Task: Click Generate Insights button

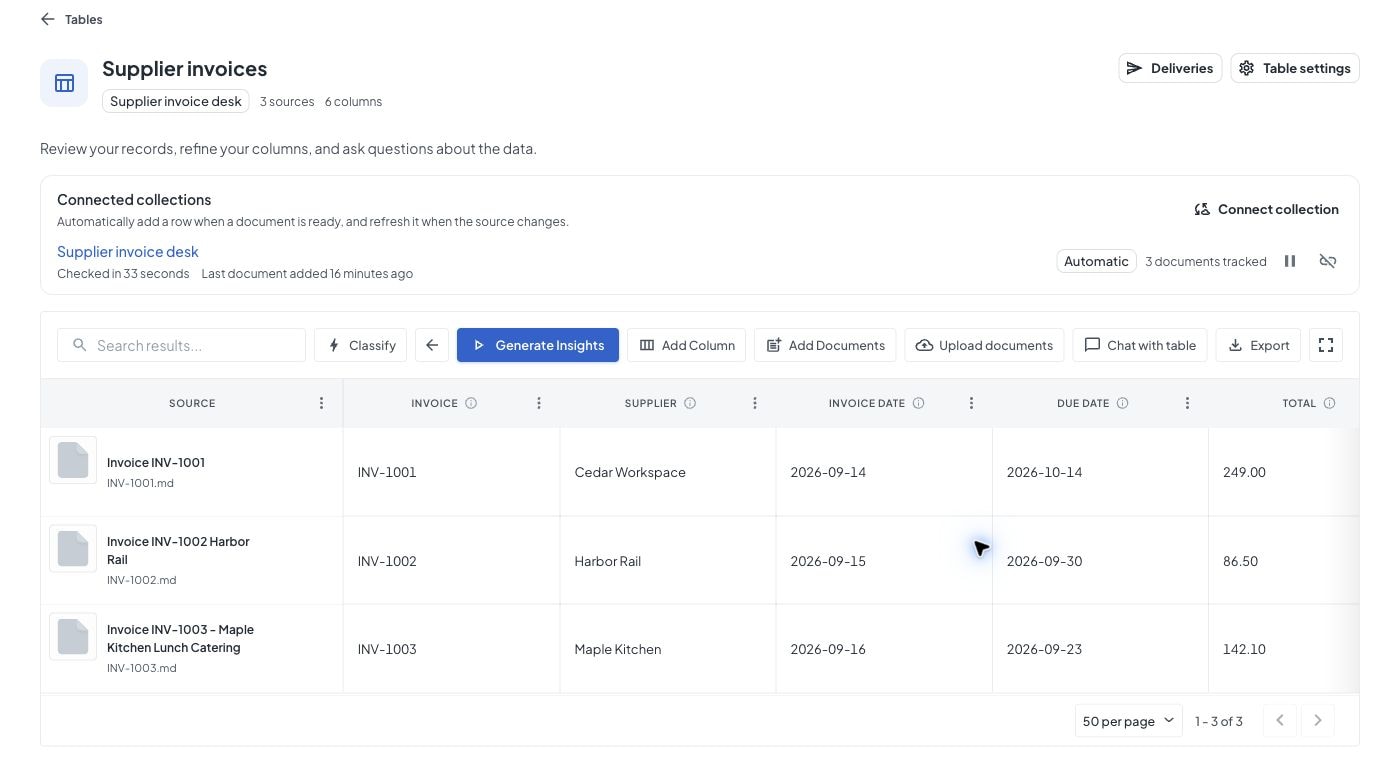Action: coord(538,345)
